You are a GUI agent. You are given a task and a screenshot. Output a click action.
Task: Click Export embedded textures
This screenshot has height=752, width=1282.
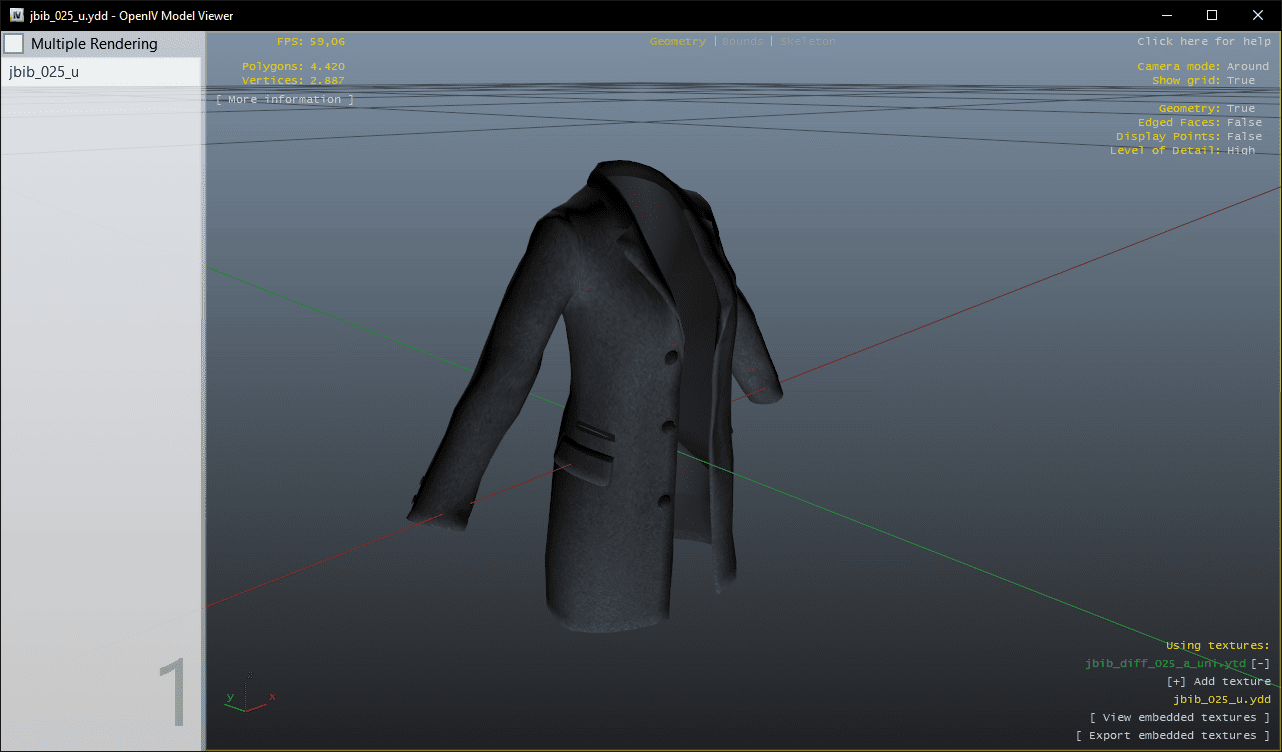1172,736
